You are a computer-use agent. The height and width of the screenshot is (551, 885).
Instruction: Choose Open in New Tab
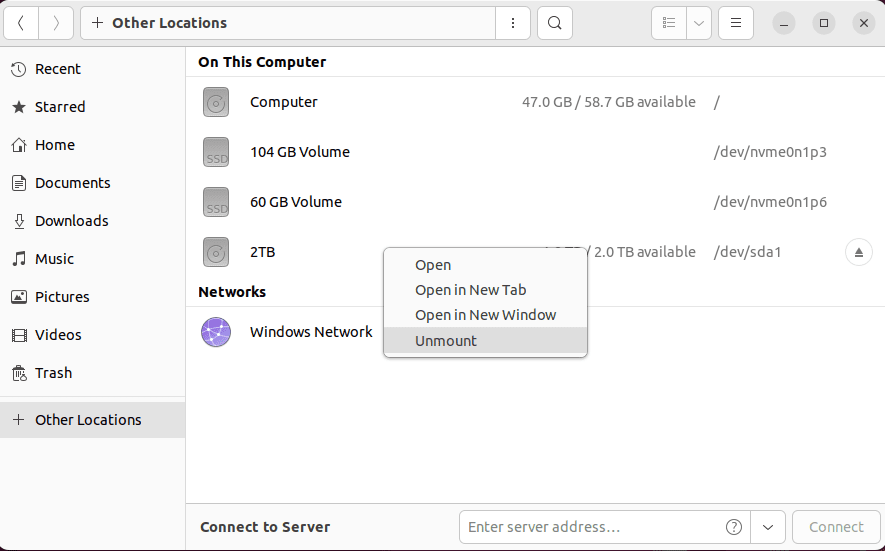click(x=485, y=290)
